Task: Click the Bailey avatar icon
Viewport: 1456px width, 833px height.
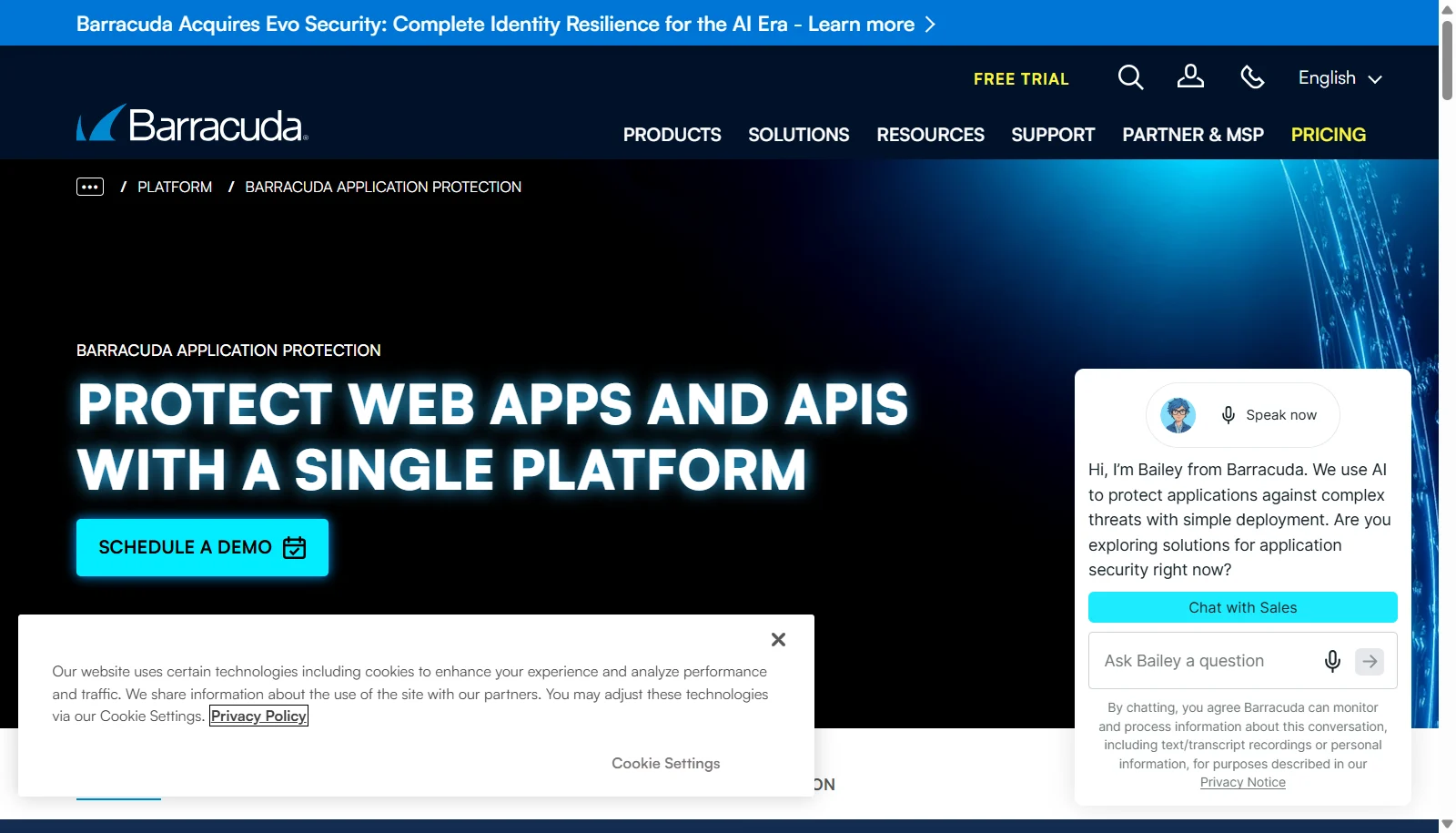Action: [x=1178, y=415]
